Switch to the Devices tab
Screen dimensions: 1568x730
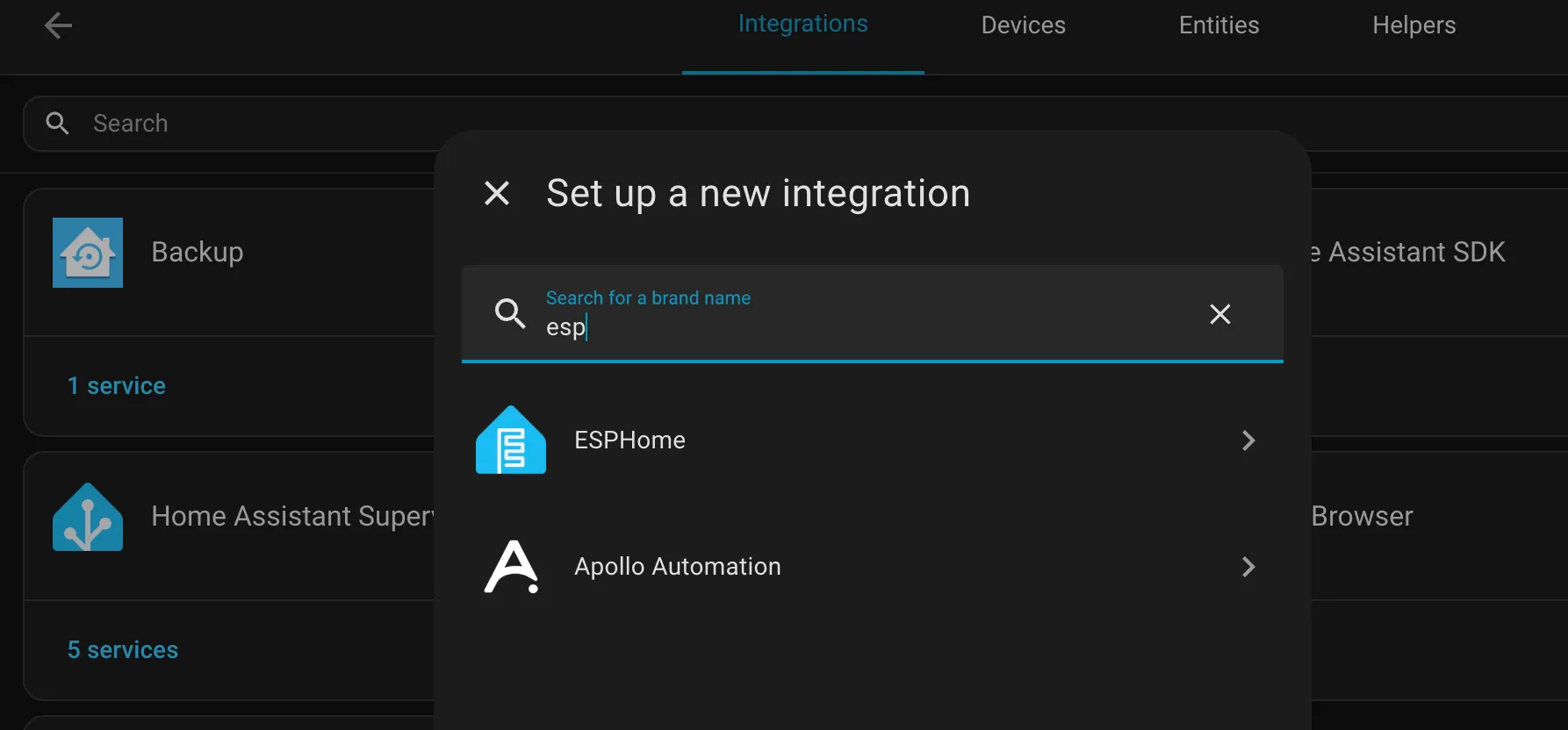point(1023,25)
